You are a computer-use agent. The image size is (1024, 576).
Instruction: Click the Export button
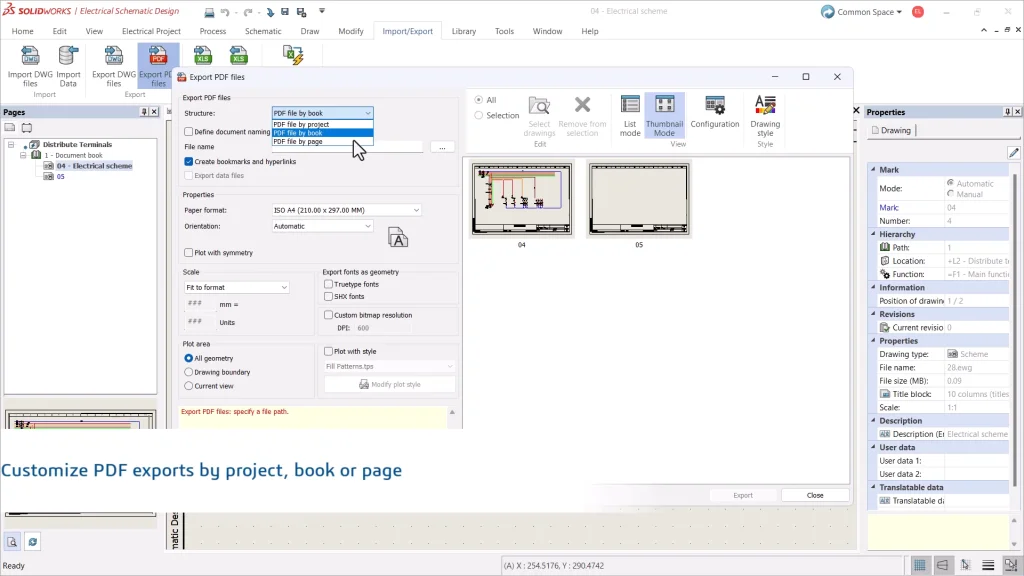742,494
